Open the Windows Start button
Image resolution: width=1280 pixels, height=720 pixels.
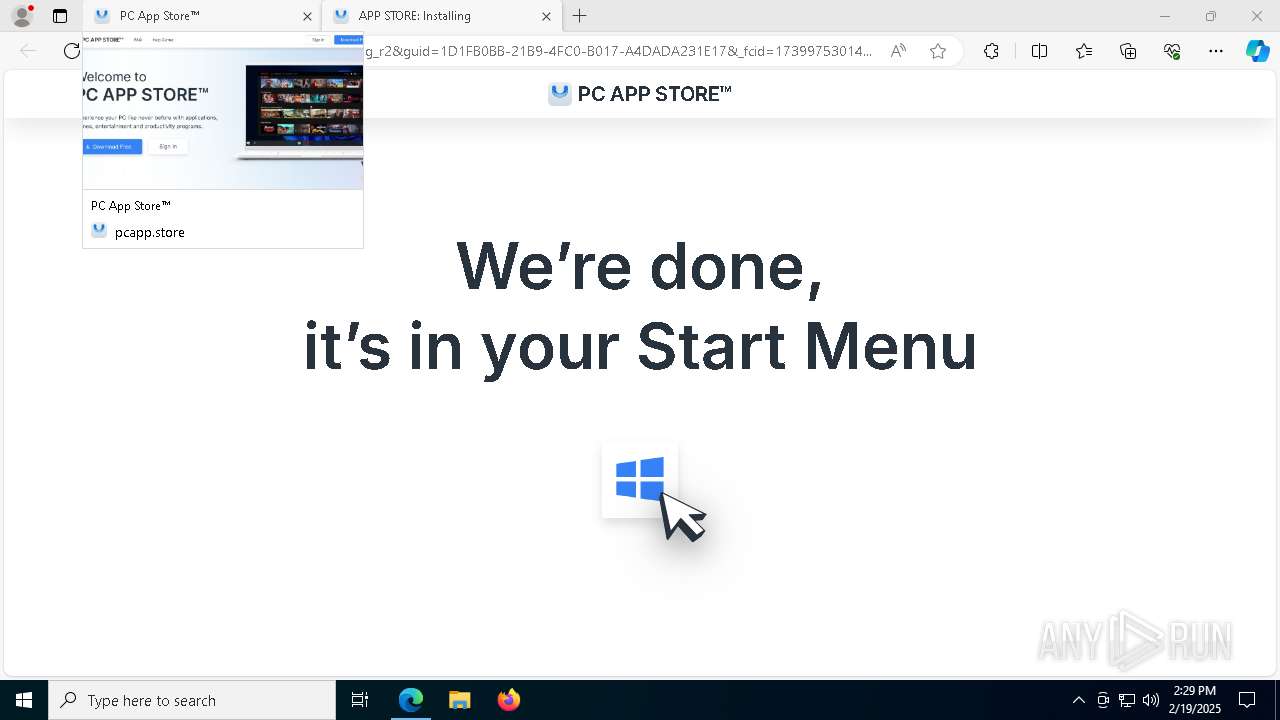point(24,700)
